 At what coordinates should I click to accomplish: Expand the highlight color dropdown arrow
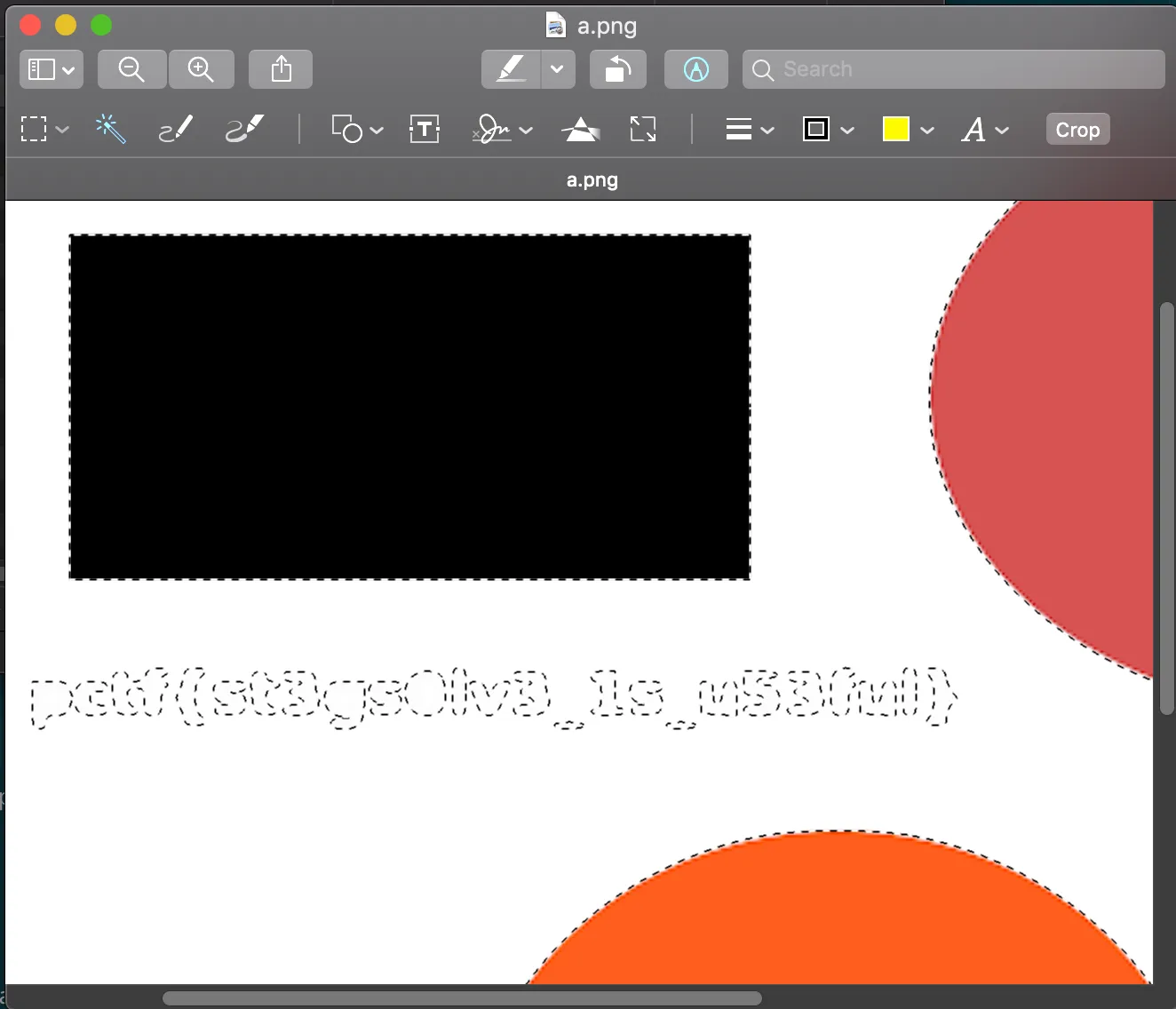tap(558, 69)
